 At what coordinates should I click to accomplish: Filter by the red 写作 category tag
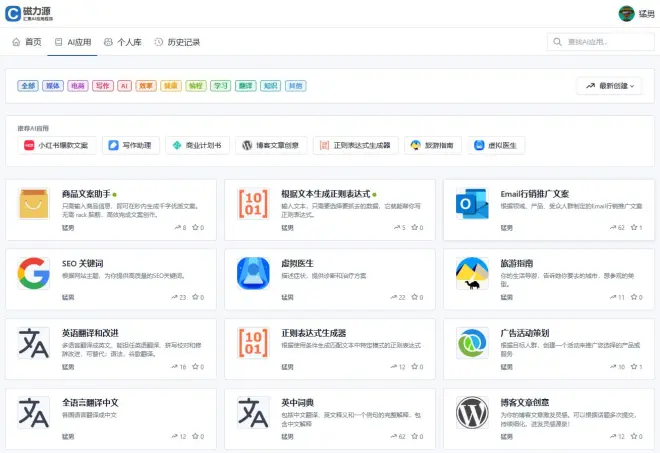[x=102, y=86]
